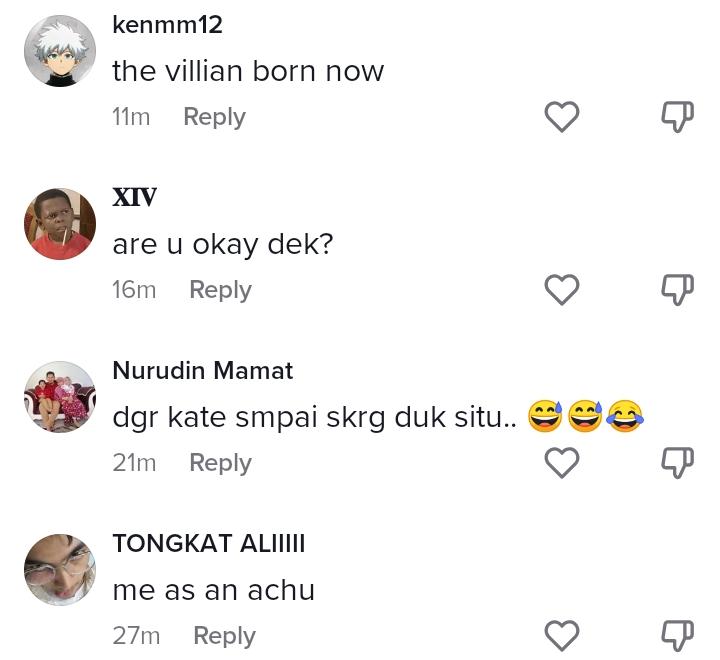
Task: Visit the TONGKAT ALIIIII username link
Action: coord(208,543)
